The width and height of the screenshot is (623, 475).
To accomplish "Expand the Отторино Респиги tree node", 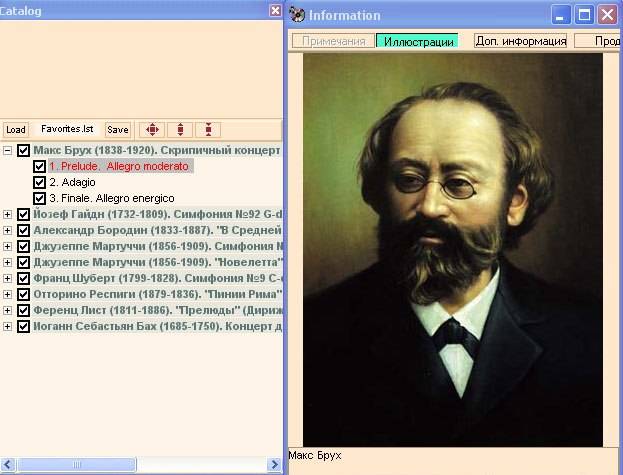I will coord(7,294).
